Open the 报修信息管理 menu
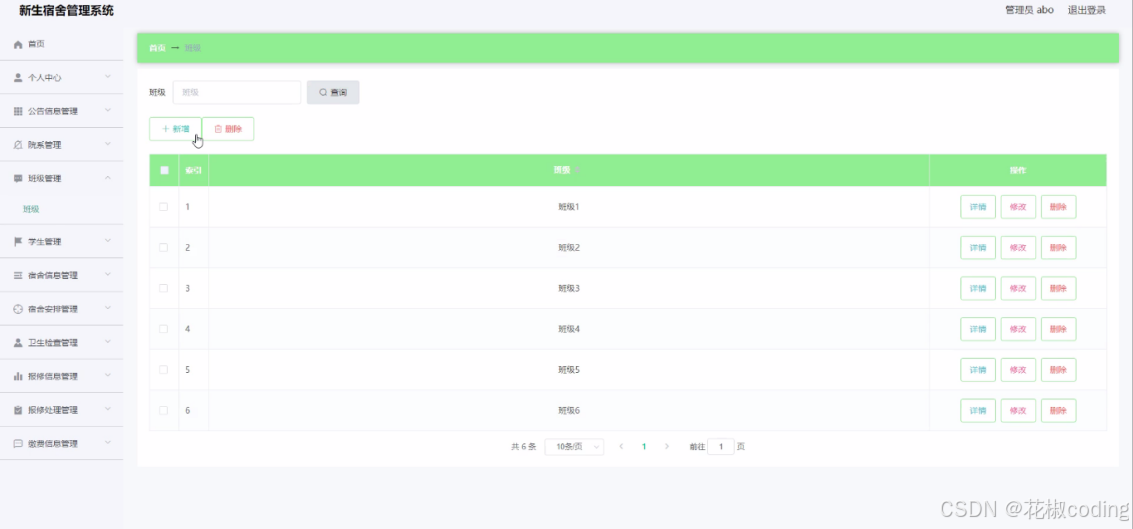Image resolution: width=1133 pixels, height=529 pixels. point(61,377)
